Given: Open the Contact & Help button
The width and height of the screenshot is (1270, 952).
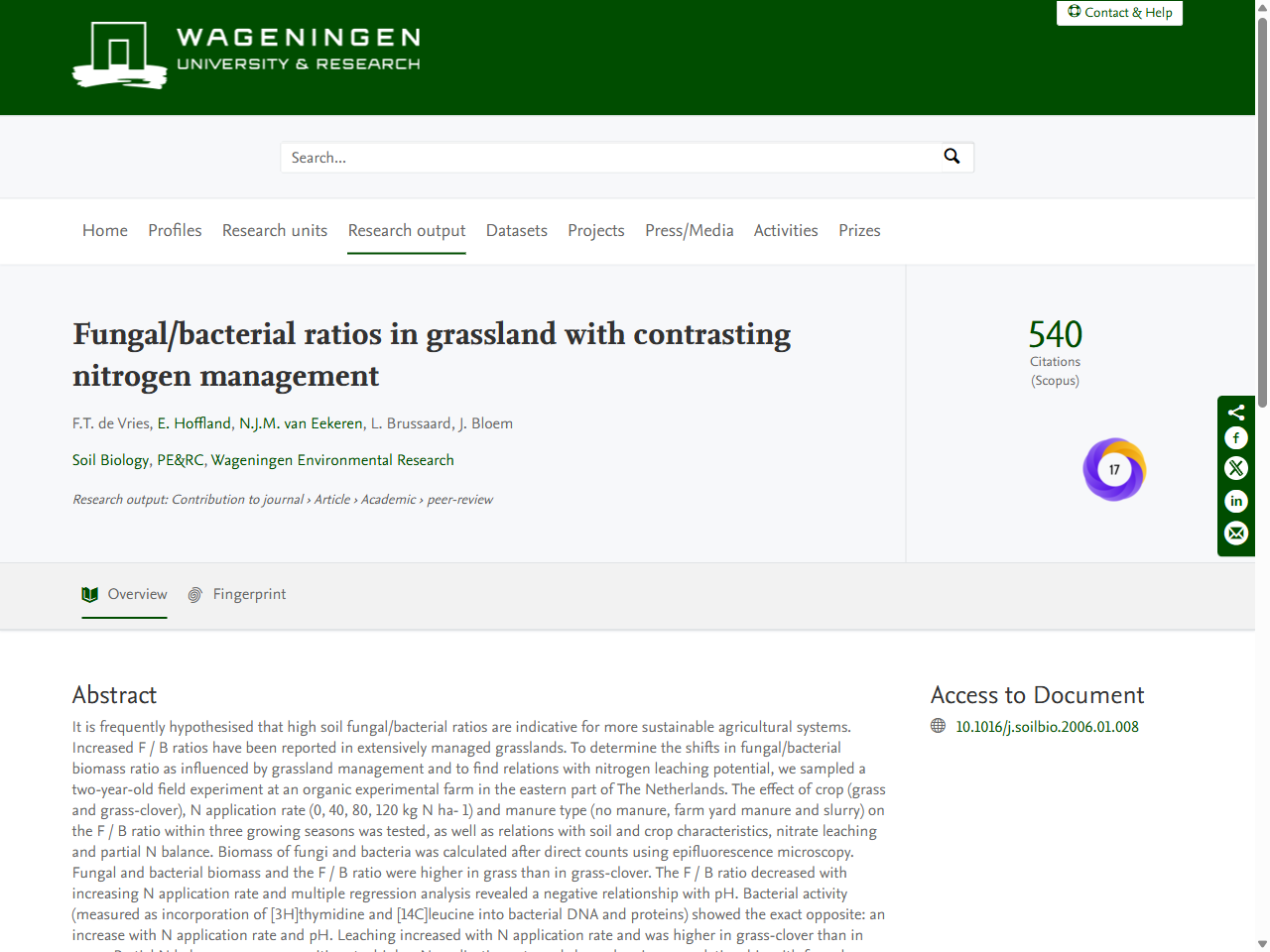Looking at the screenshot, I should pos(1119,13).
